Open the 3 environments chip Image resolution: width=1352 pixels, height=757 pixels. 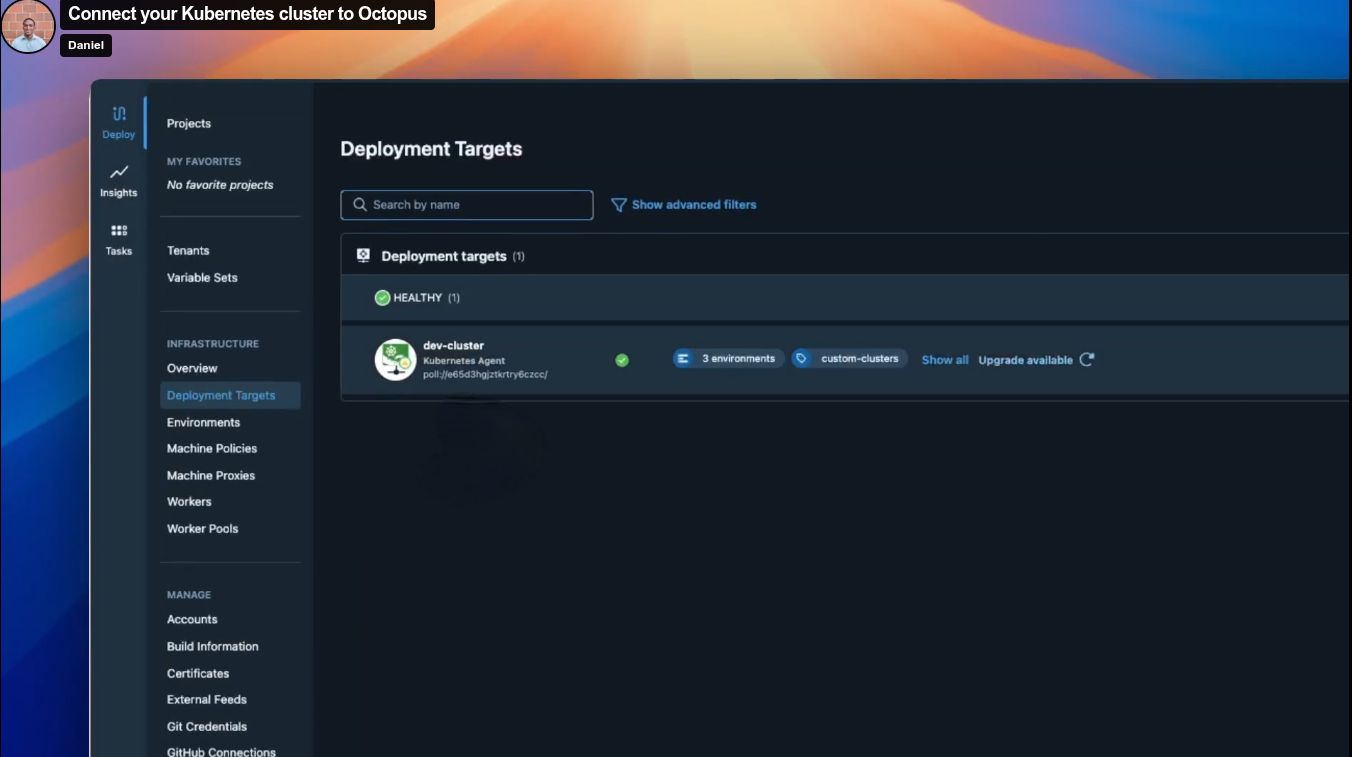point(729,358)
